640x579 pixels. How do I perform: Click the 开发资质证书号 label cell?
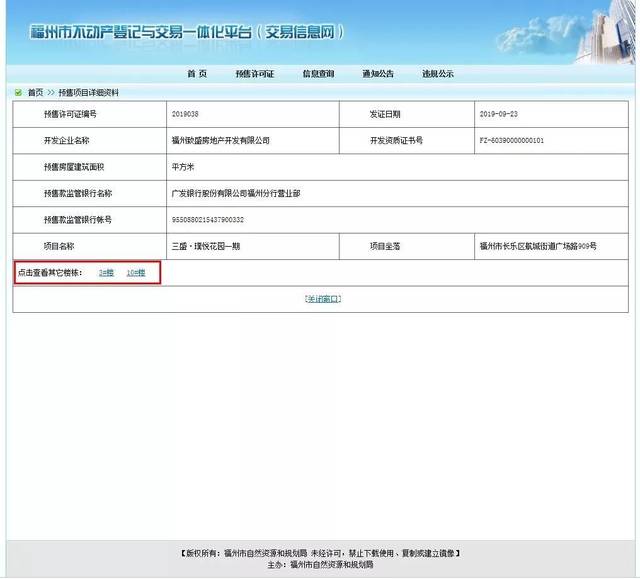[407, 140]
